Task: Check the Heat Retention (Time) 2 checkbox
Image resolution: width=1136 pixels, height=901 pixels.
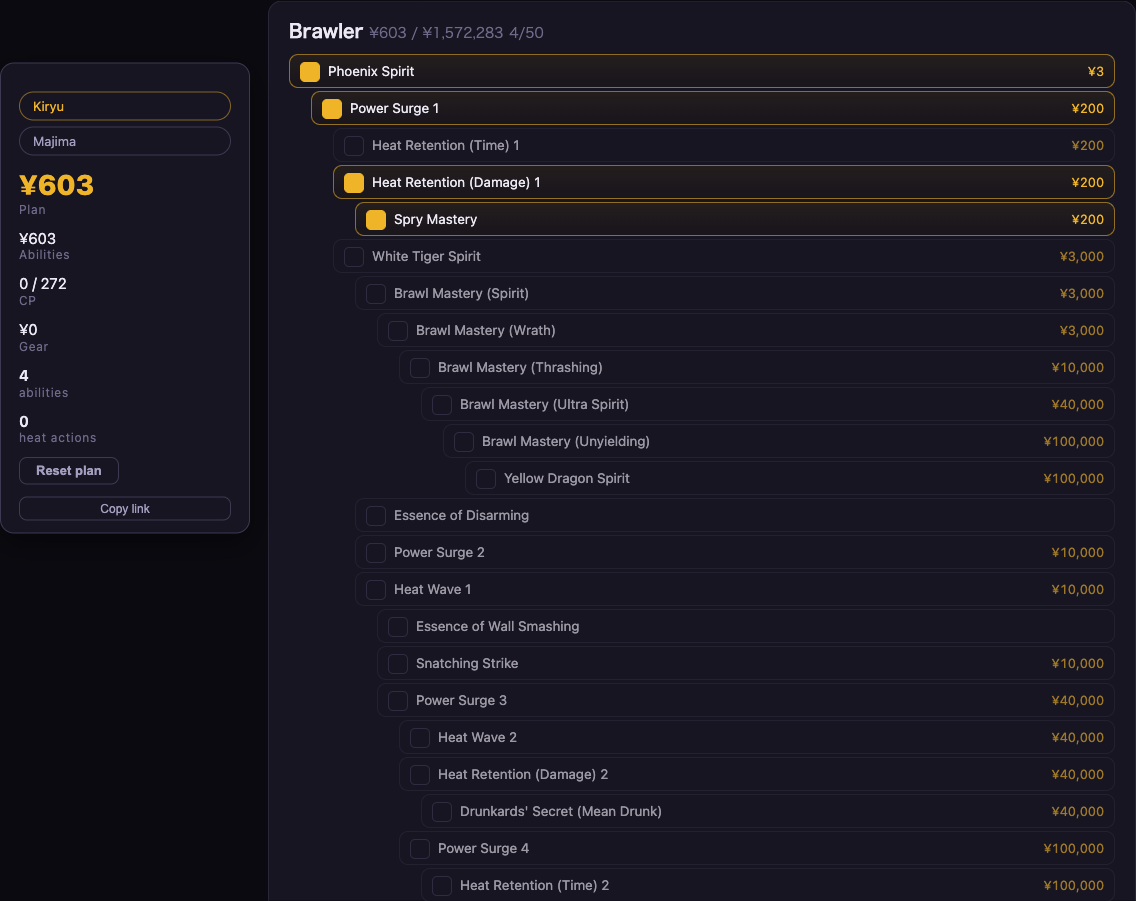Action: 442,884
